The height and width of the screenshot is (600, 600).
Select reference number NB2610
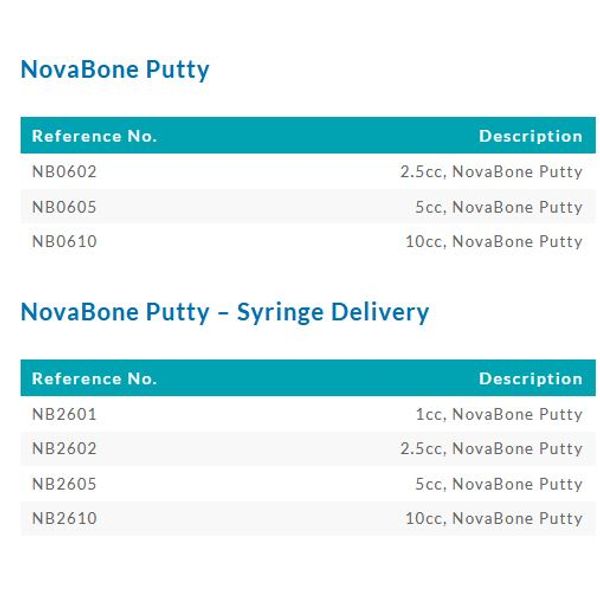[64, 518]
